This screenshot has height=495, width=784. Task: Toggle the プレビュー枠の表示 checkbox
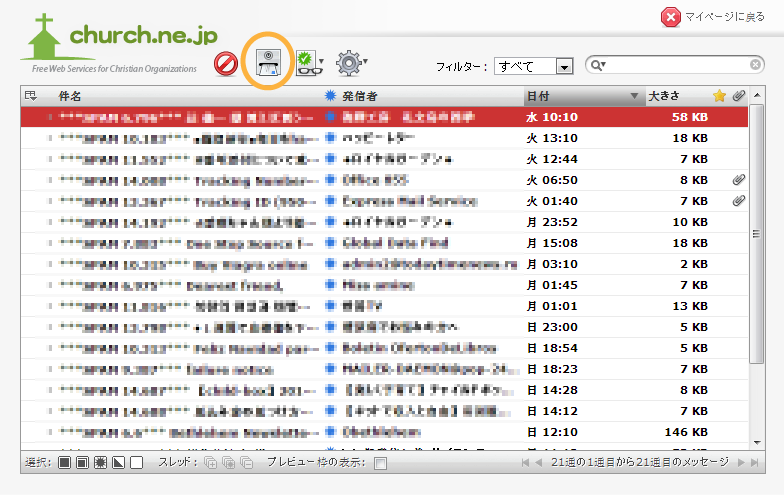380,463
